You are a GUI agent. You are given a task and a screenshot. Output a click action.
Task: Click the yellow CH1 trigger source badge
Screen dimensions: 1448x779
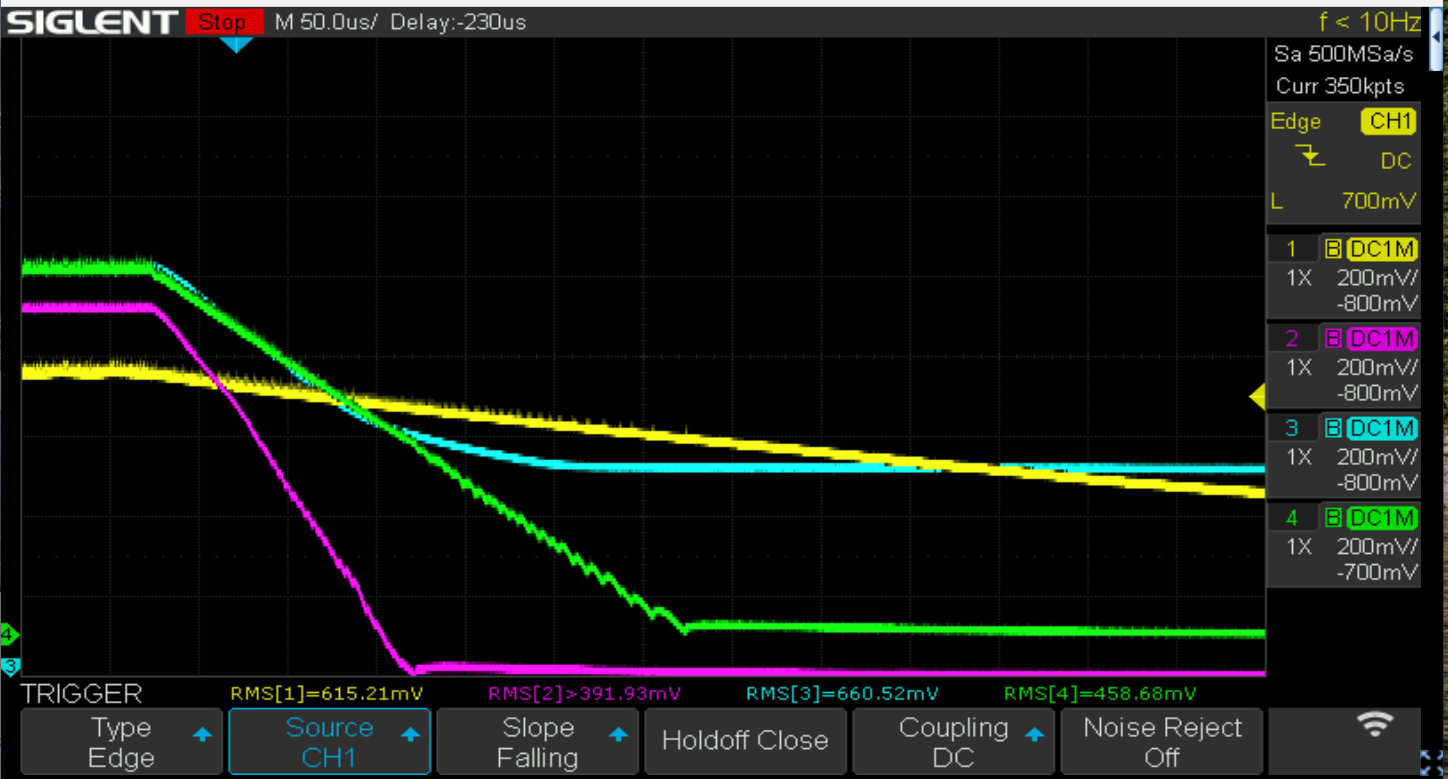pos(1389,122)
